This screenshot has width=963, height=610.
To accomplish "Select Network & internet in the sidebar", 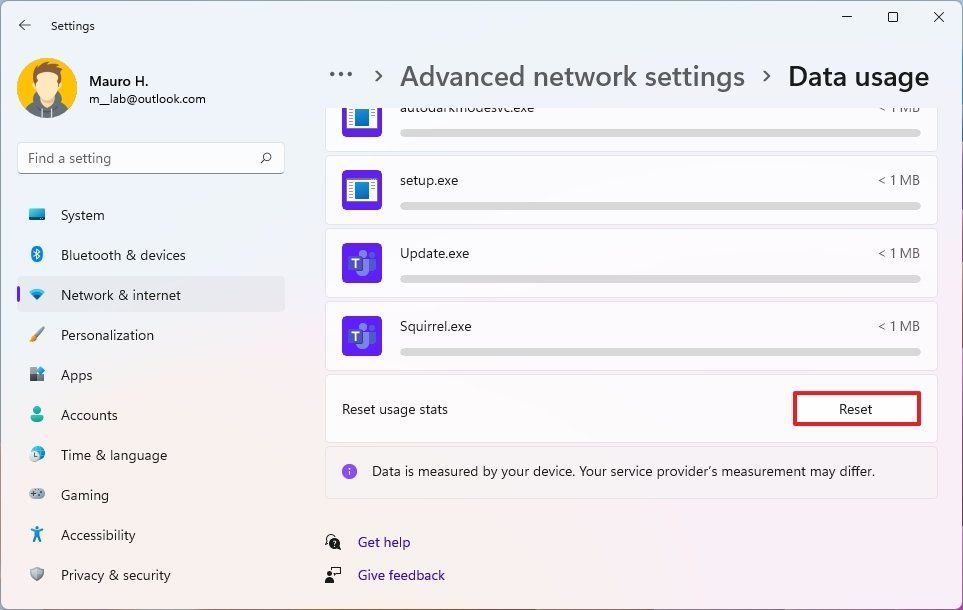I will click(x=120, y=295).
